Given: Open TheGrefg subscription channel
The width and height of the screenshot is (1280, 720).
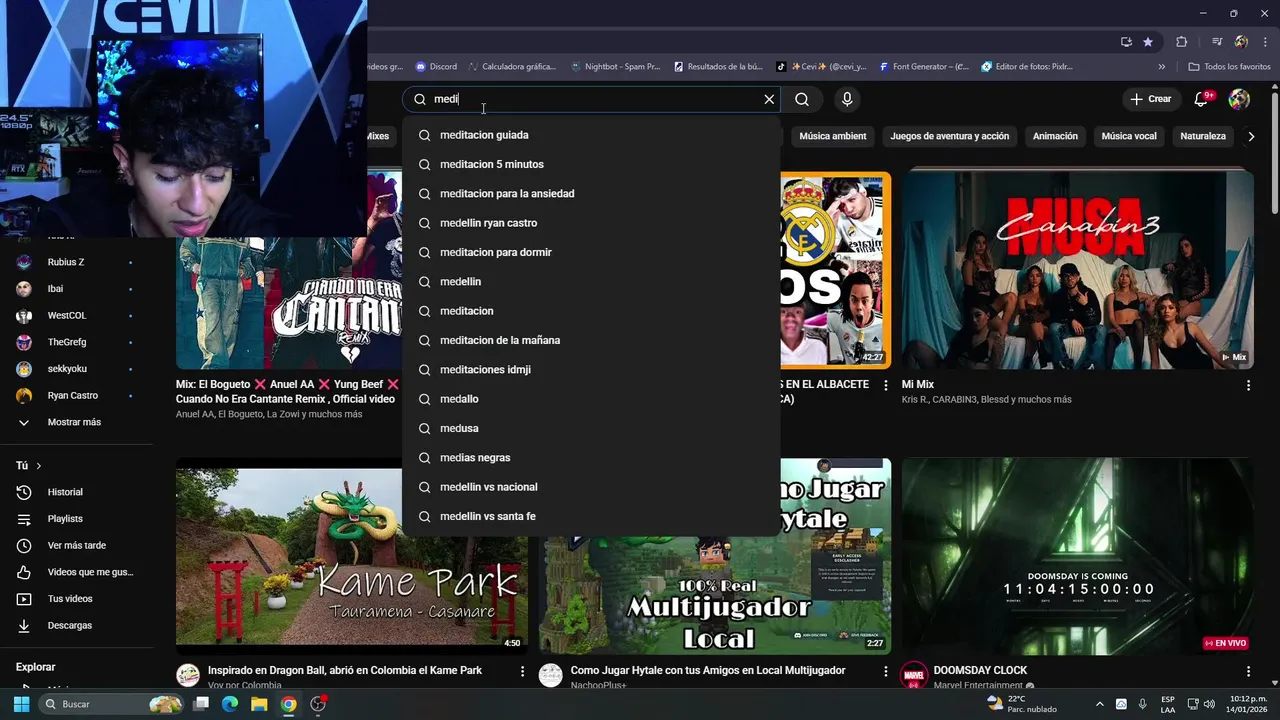Looking at the screenshot, I should (76, 342).
